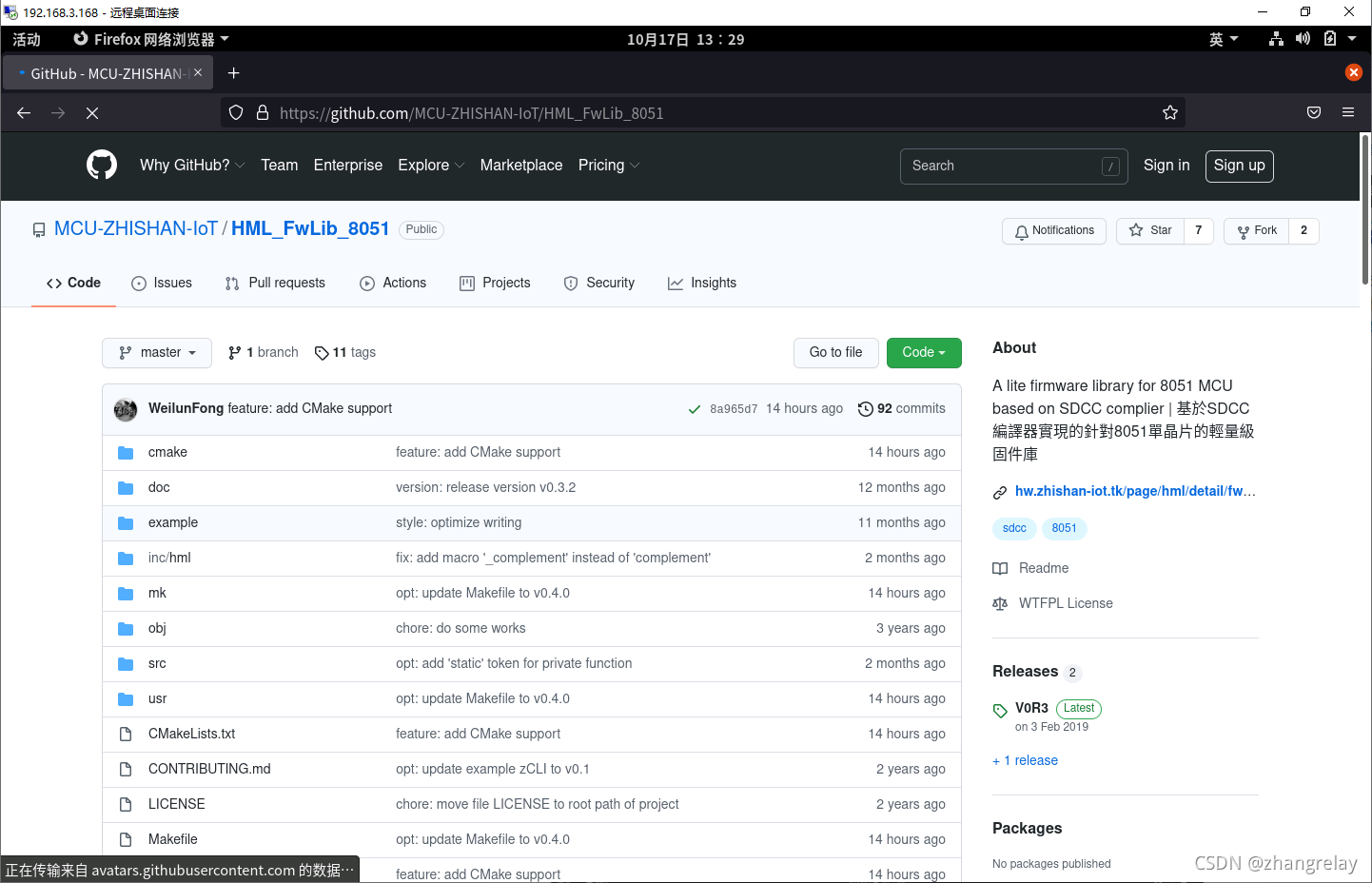This screenshot has width=1372, height=883.
Task: Click the Notifications button
Action: click(1054, 230)
